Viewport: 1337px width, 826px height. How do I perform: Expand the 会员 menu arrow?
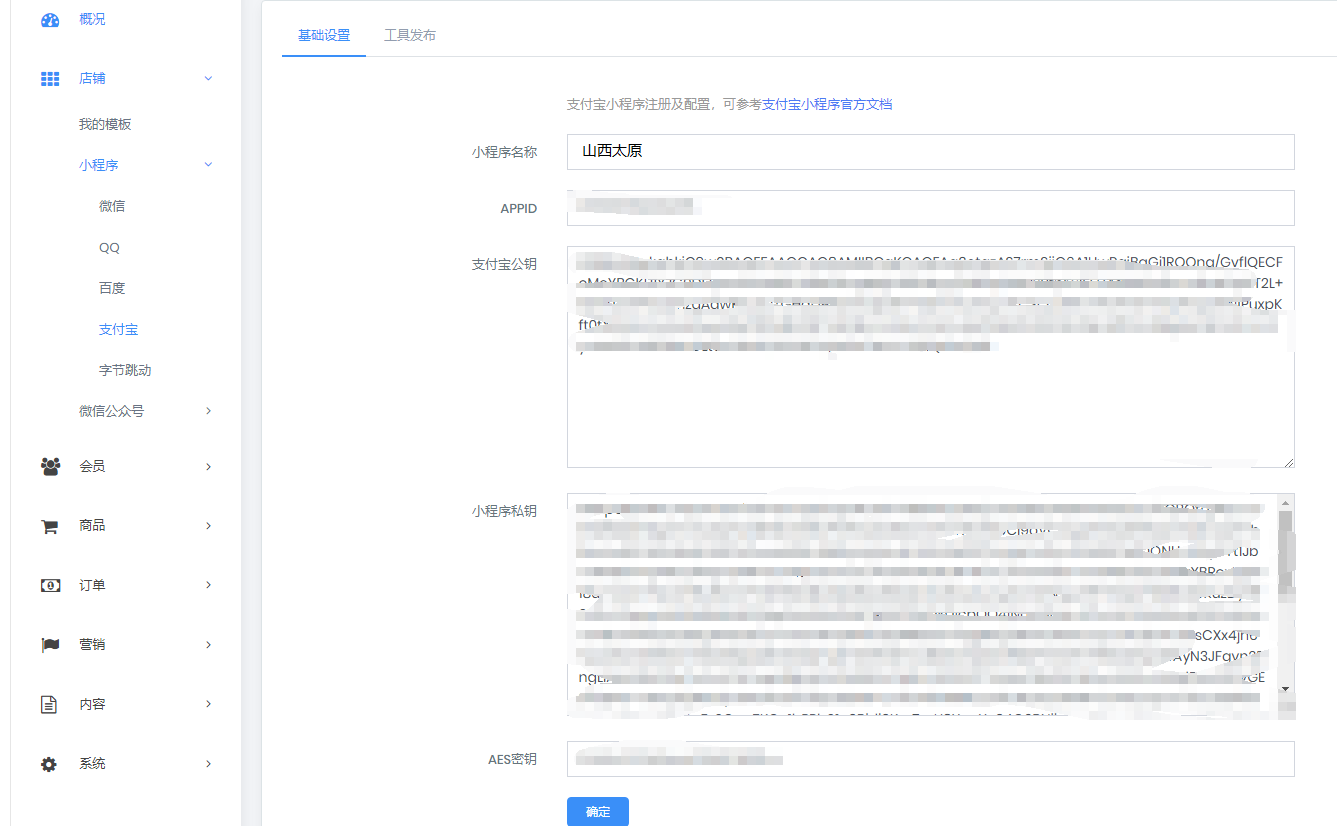(x=208, y=466)
